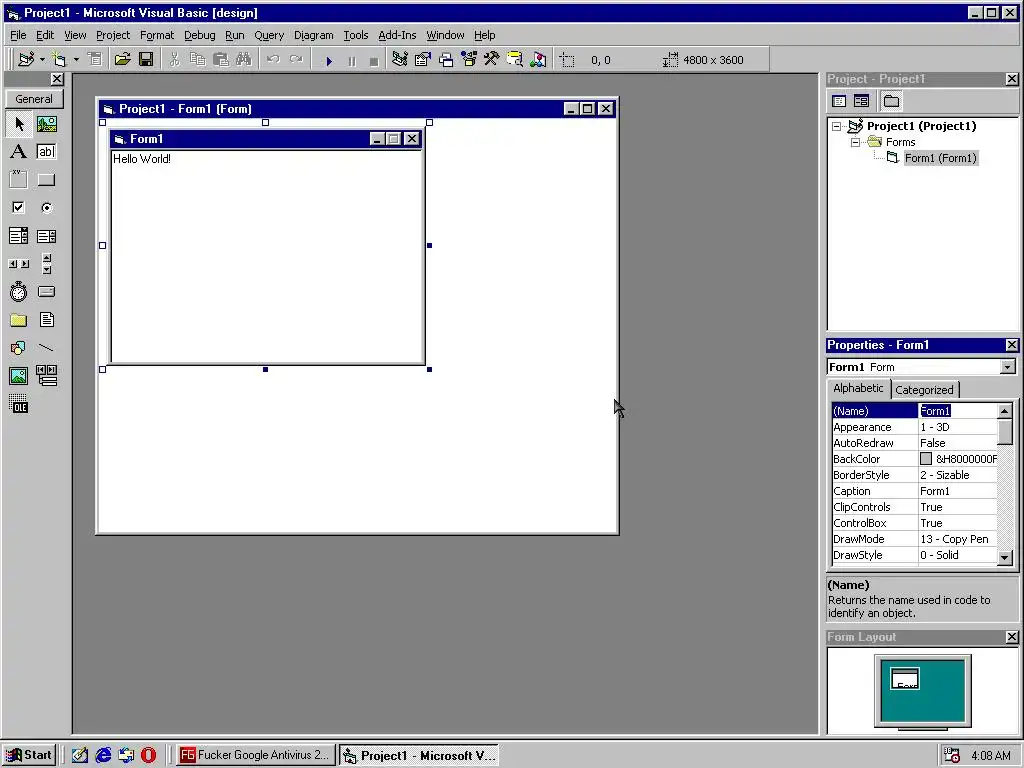
Task: Select the FileListBox control tool
Action: coord(46,320)
